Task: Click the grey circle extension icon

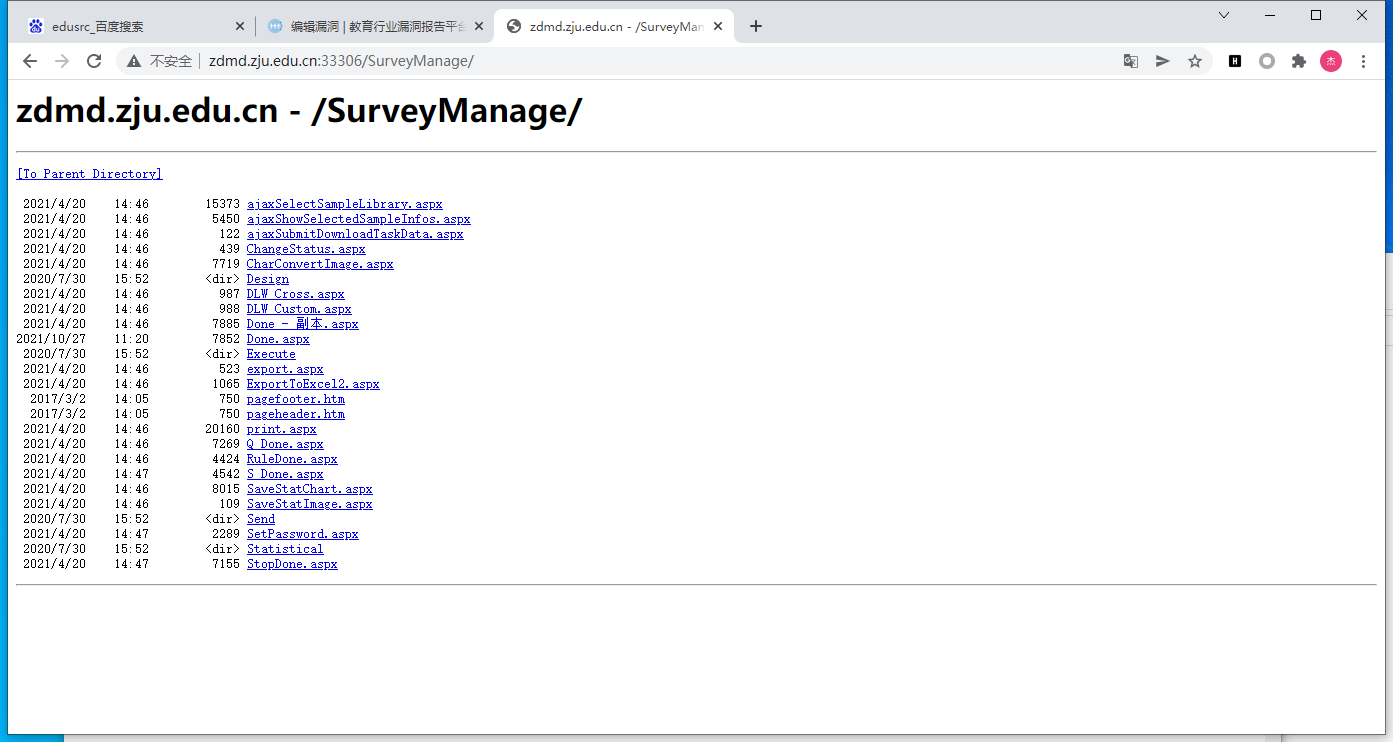Action: point(1267,61)
